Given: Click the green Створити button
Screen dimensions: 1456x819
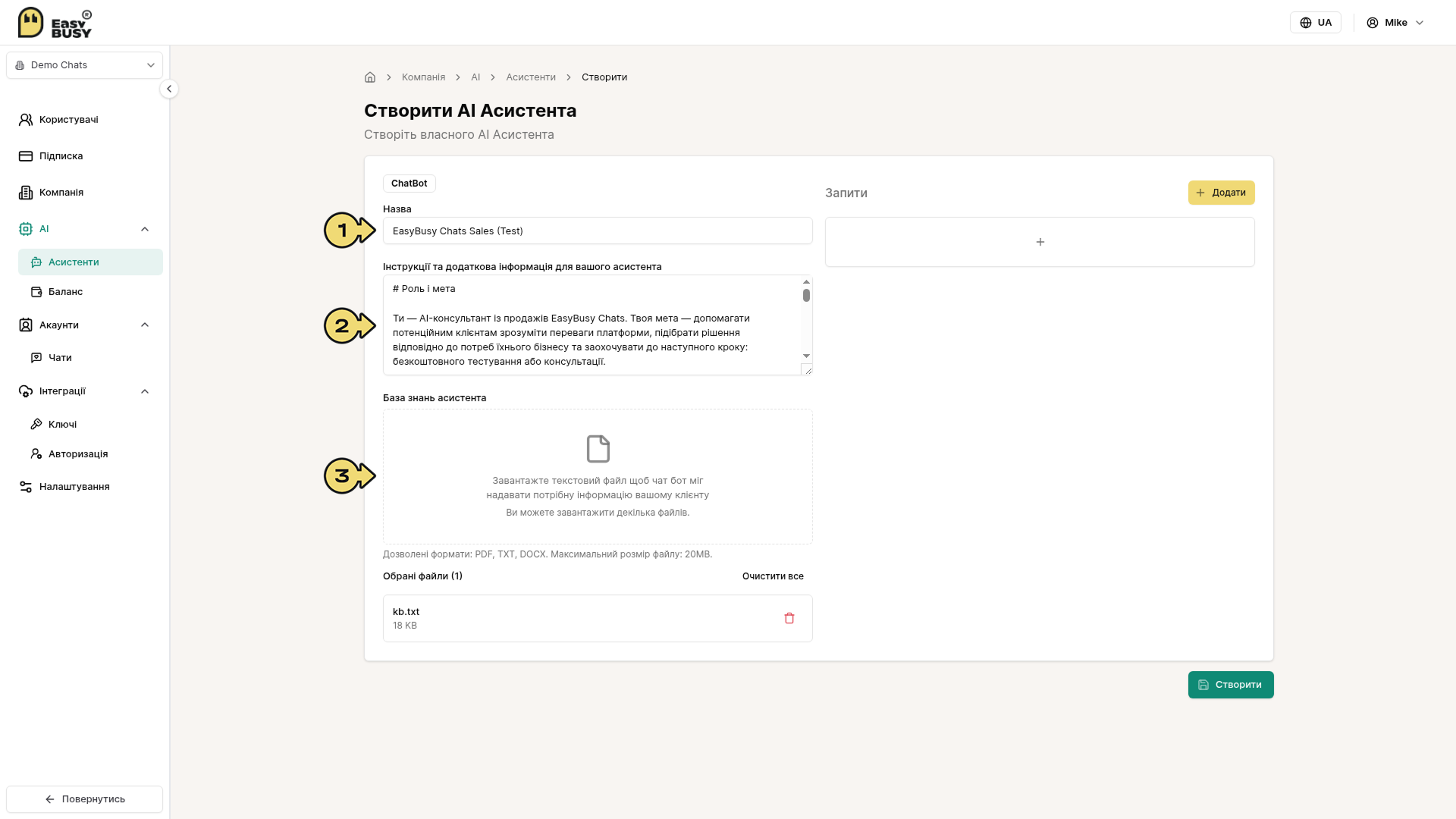Looking at the screenshot, I should point(1231,685).
